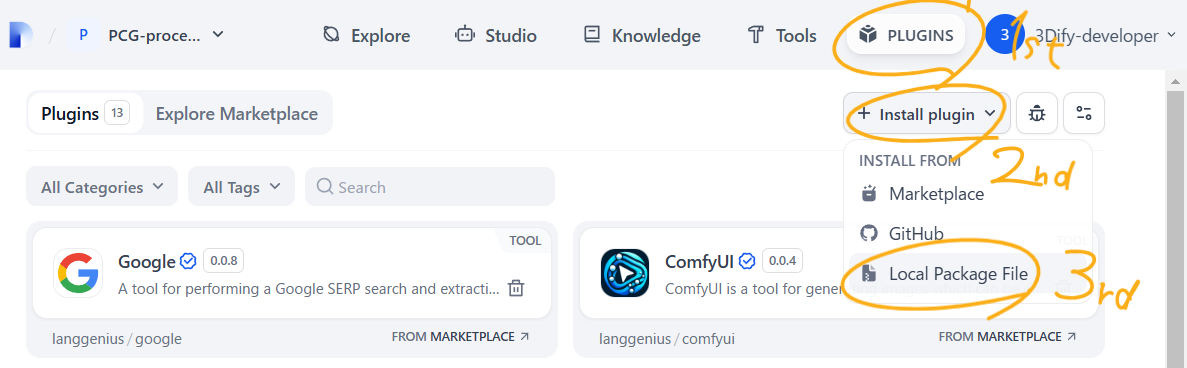Open the Studio section

496,36
